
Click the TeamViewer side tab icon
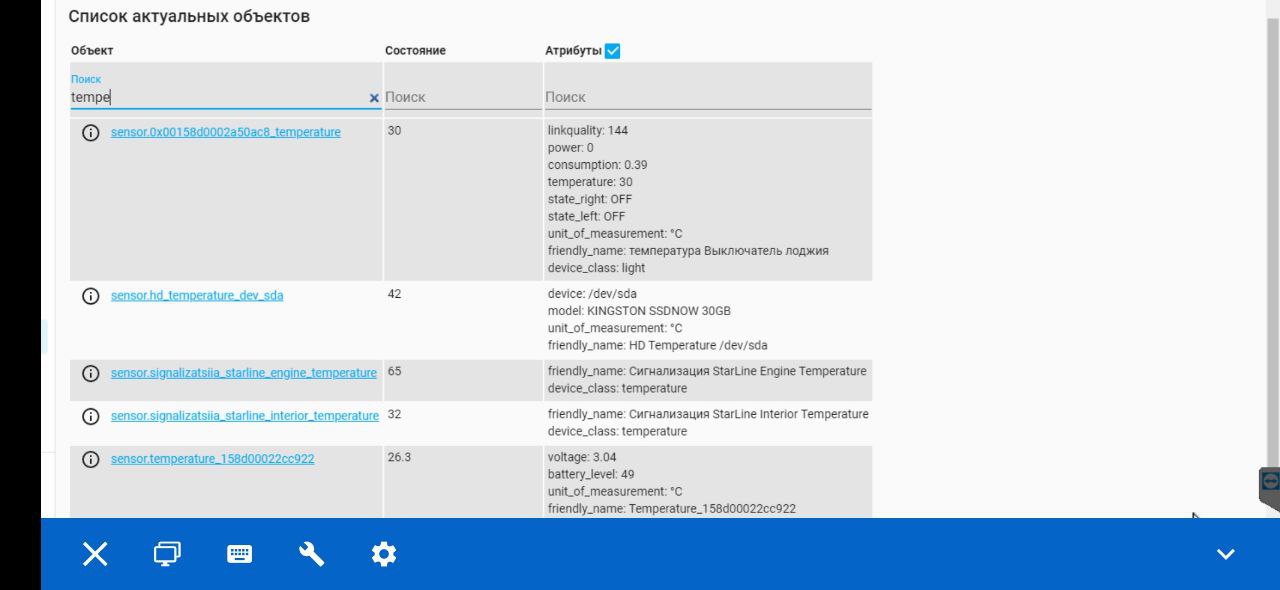(1270, 481)
